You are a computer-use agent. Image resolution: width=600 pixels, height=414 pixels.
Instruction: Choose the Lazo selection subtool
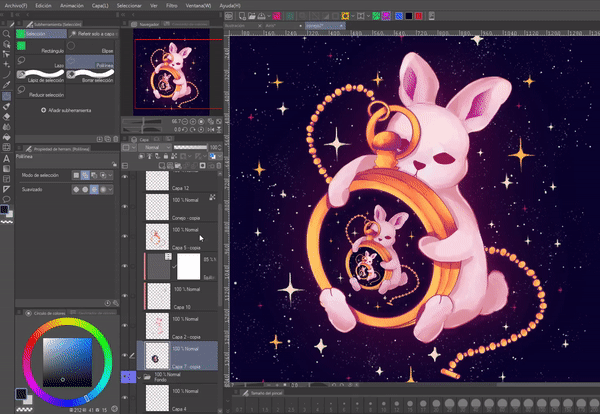pos(41,62)
